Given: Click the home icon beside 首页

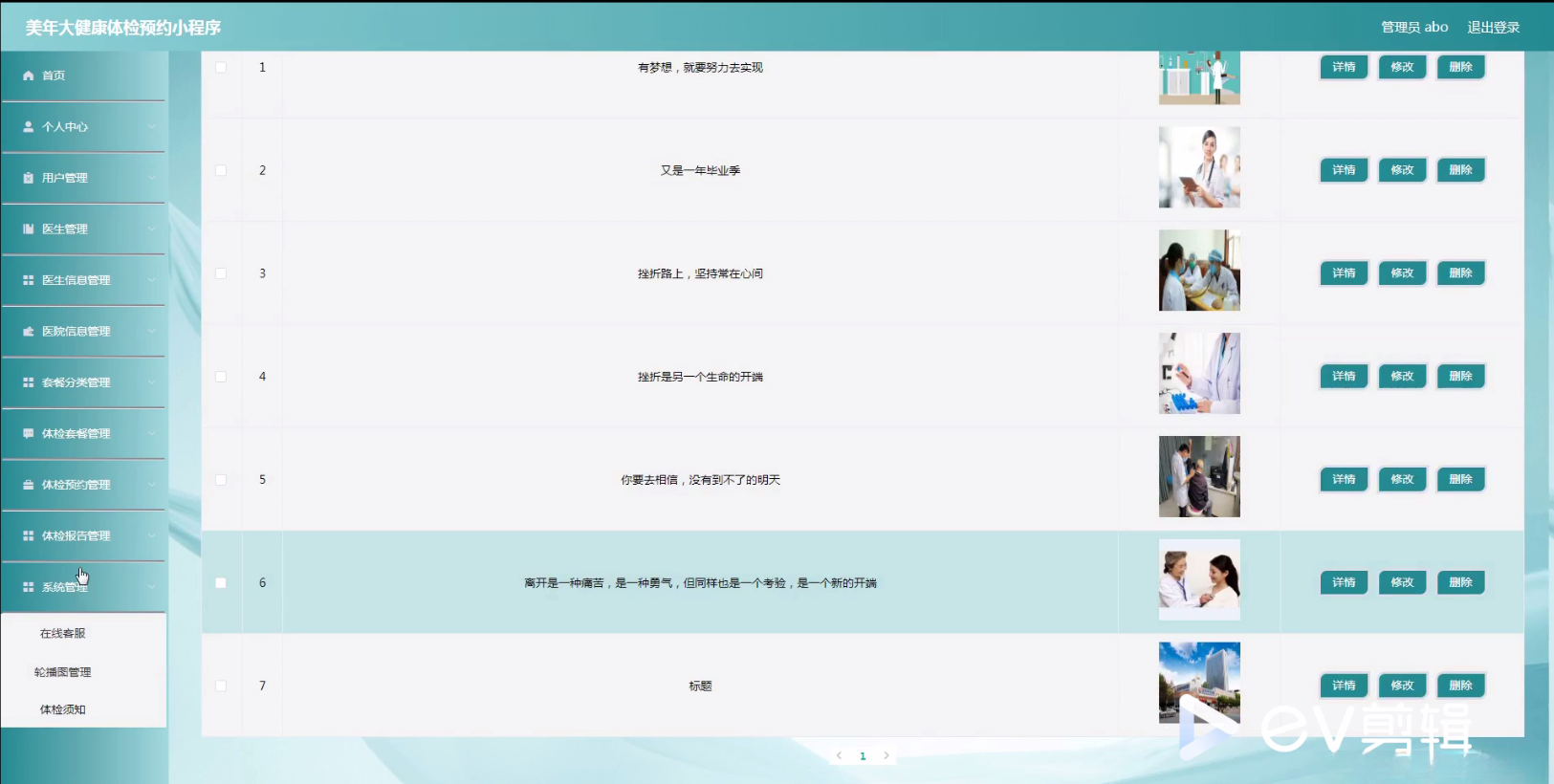Looking at the screenshot, I should (x=29, y=76).
